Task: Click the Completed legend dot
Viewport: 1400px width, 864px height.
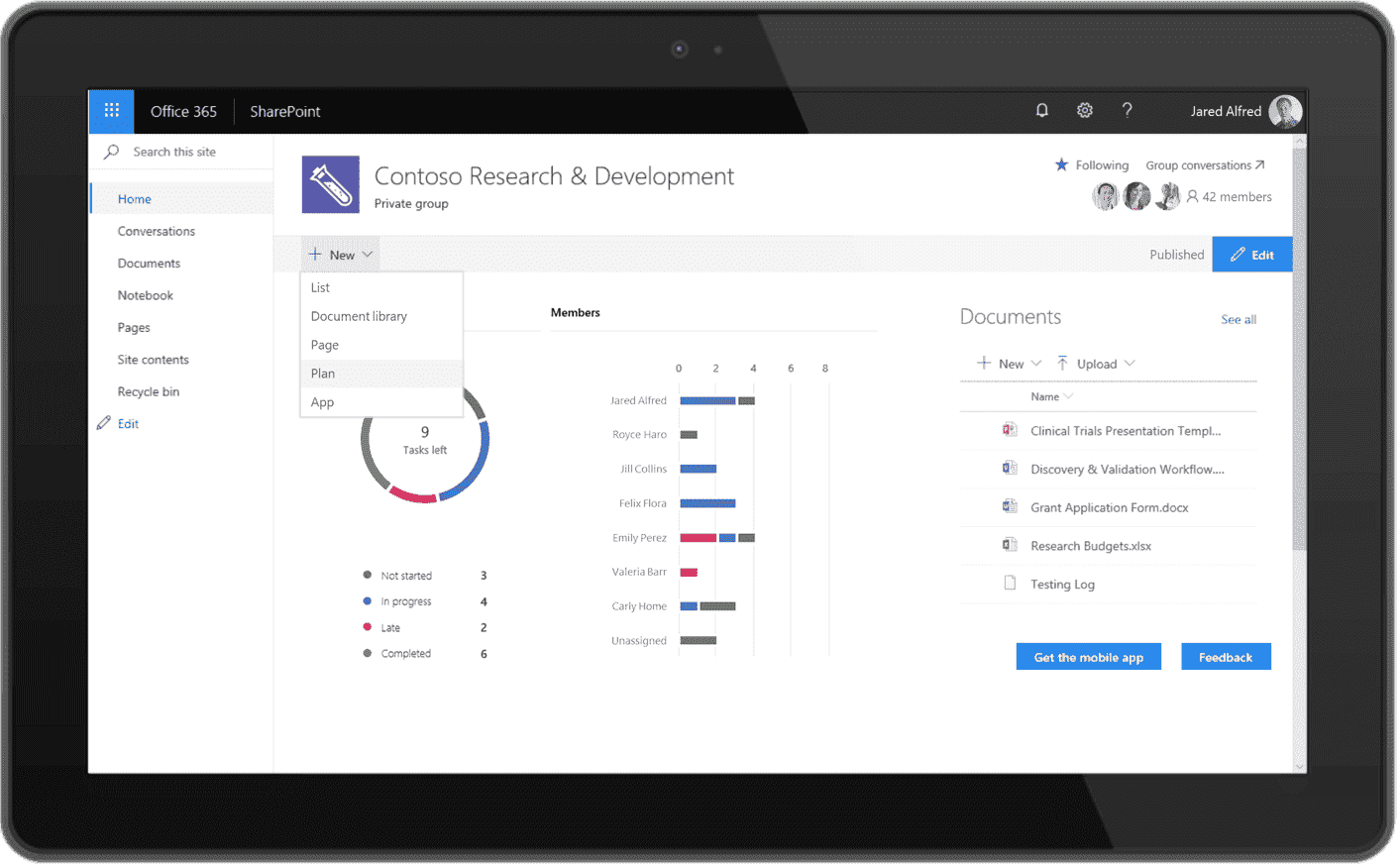Action: [x=367, y=653]
